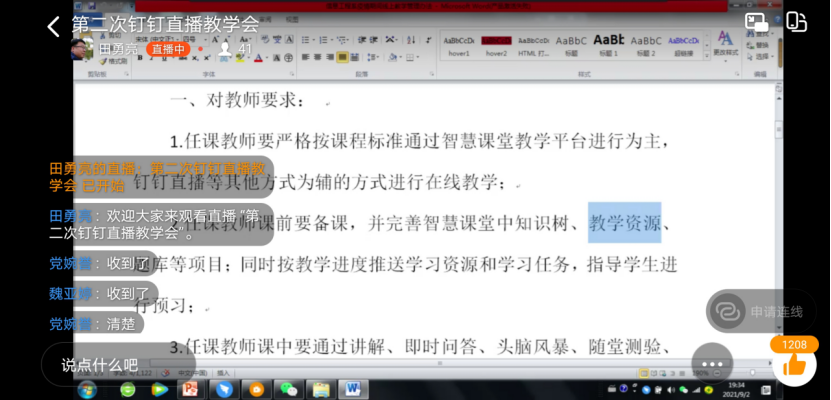
Task: Switch to picture-in-picture window mode
Action: [757, 22]
